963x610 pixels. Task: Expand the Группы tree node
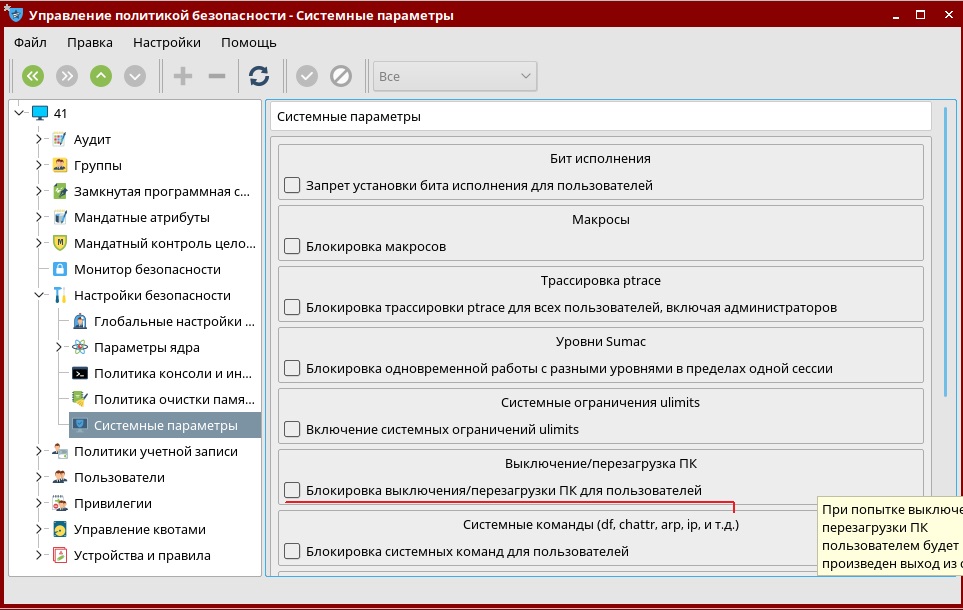click(x=39, y=165)
